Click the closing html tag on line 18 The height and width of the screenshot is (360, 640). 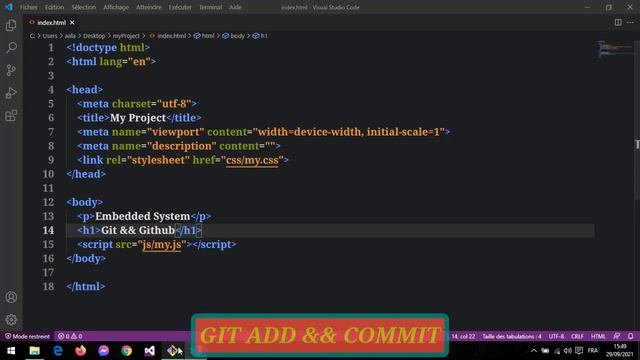coord(86,287)
